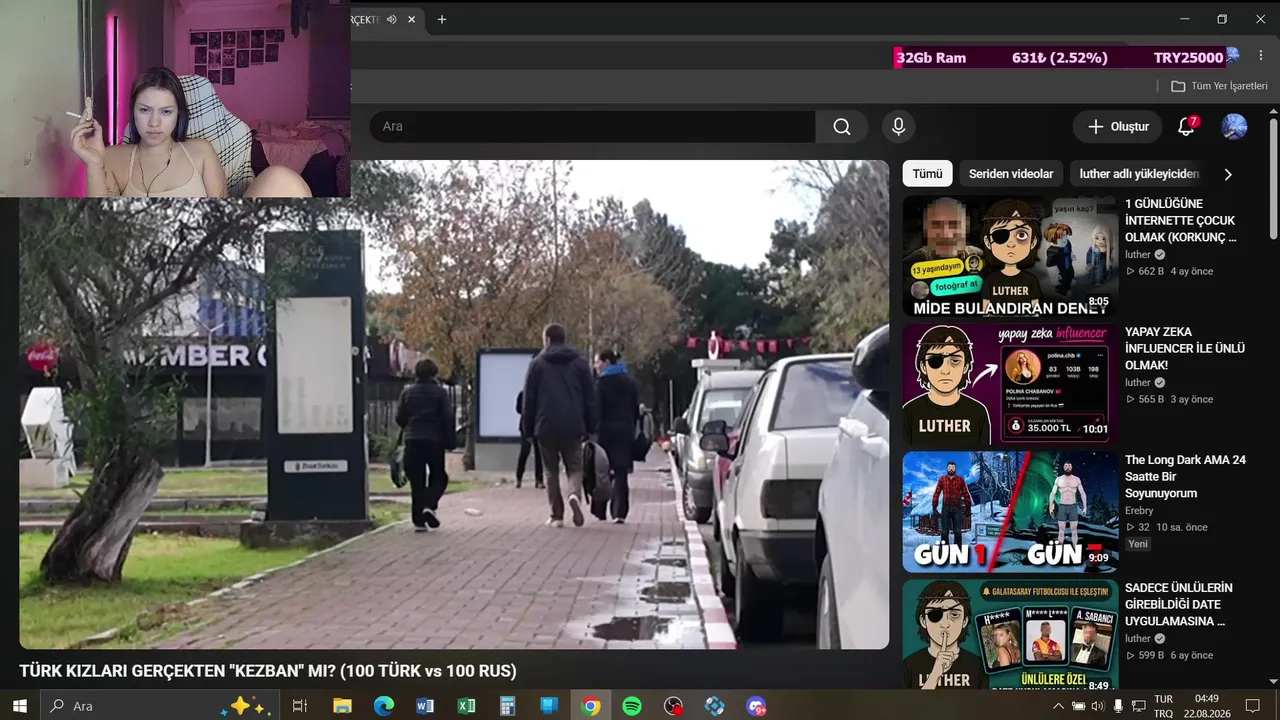Open YouTube notifications bell
1280x720 pixels.
click(x=1186, y=127)
